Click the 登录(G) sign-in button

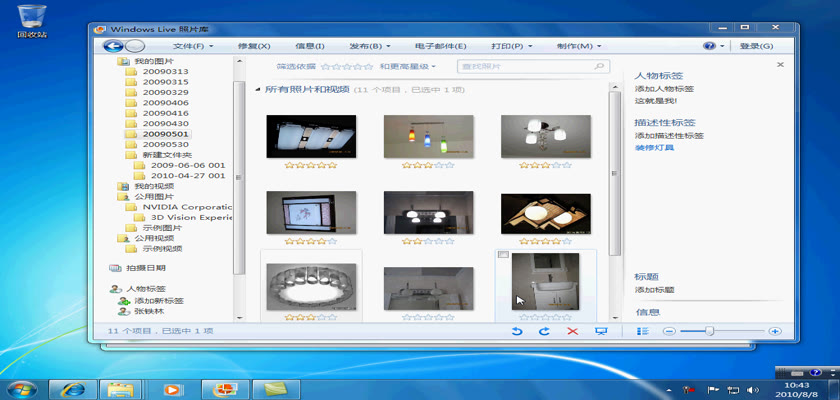[x=756, y=46]
